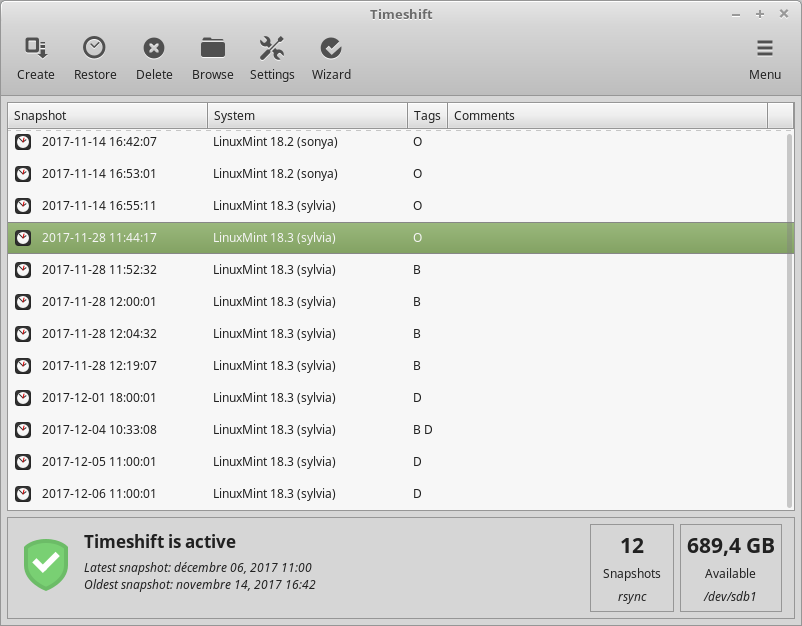
Task: Sort by the Snapshot column header
Action: coord(107,116)
